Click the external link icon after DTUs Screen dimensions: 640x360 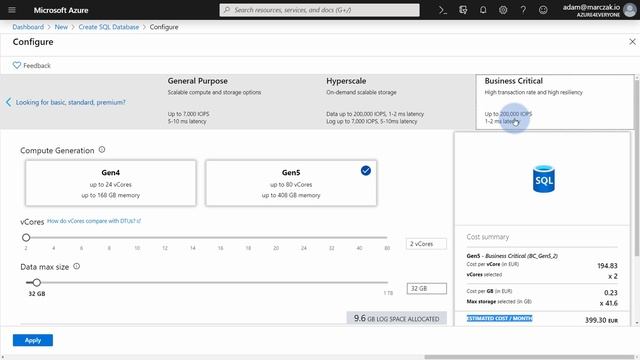[139, 221]
